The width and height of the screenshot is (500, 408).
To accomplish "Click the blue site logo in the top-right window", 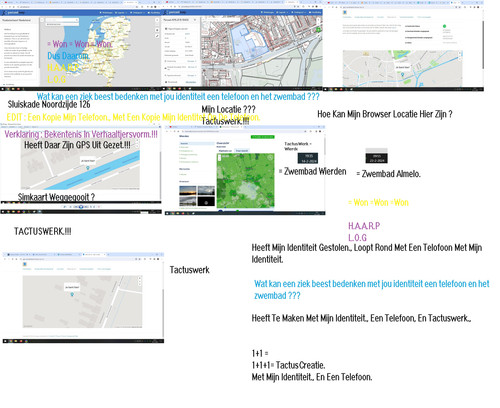I will pyautogui.click(x=346, y=12).
